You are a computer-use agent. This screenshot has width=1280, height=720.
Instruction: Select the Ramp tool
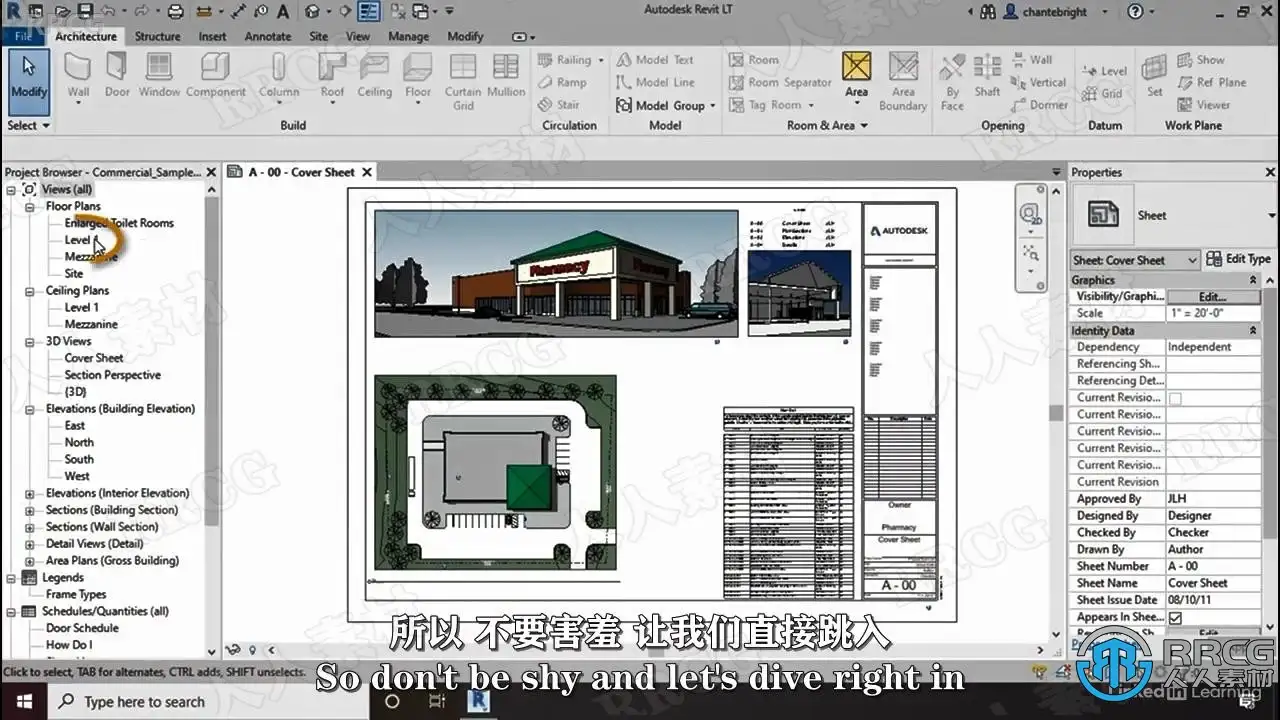561,82
